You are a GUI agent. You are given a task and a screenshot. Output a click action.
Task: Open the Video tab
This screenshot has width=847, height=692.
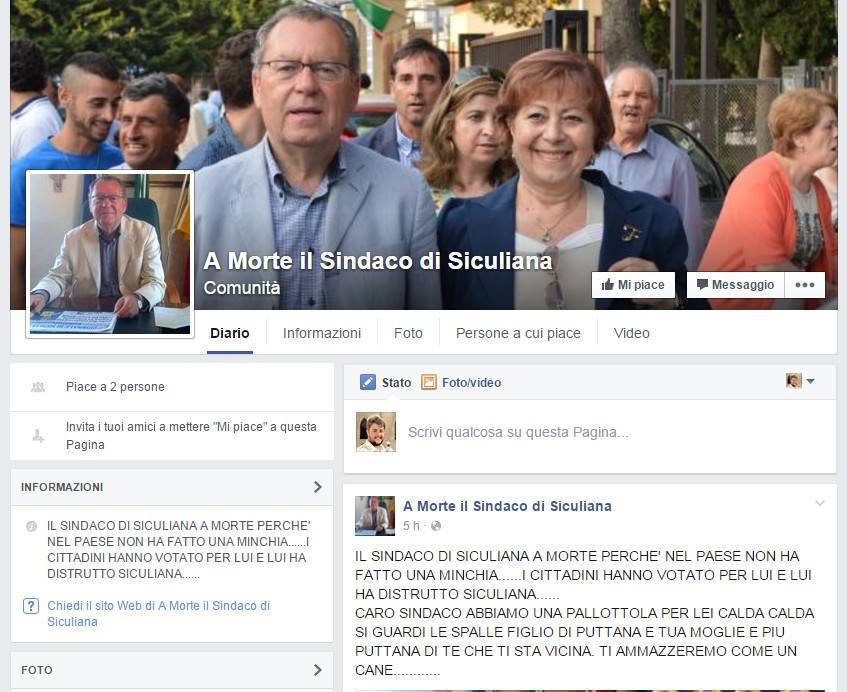click(x=631, y=333)
